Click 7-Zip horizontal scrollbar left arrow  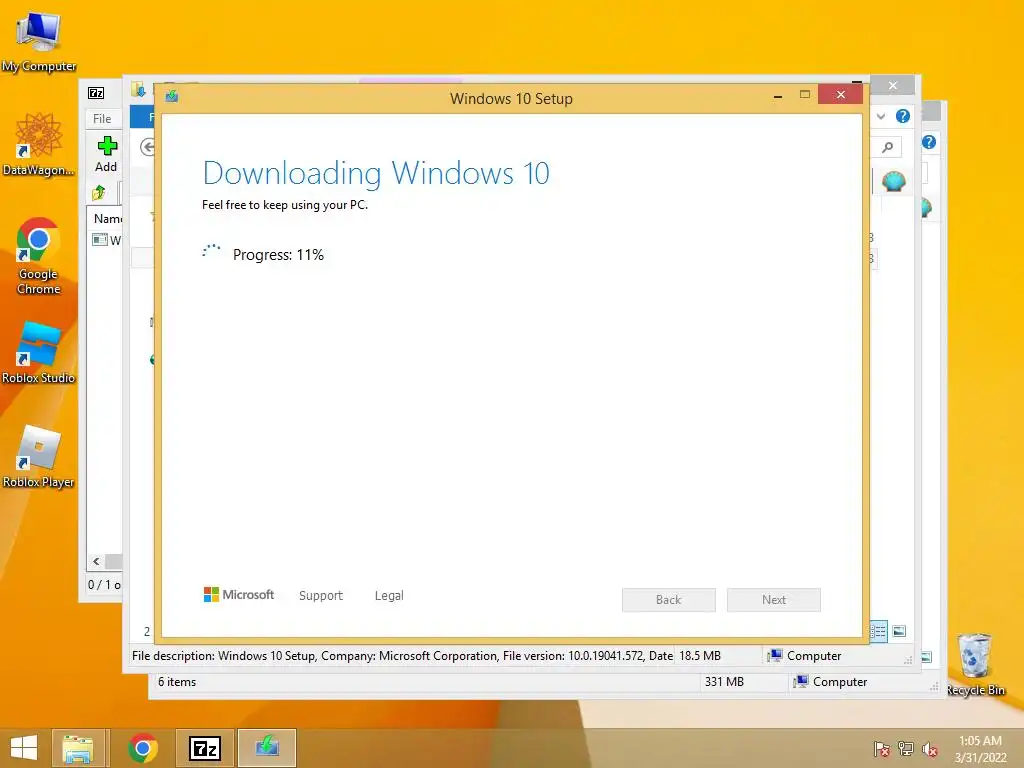(x=96, y=562)
